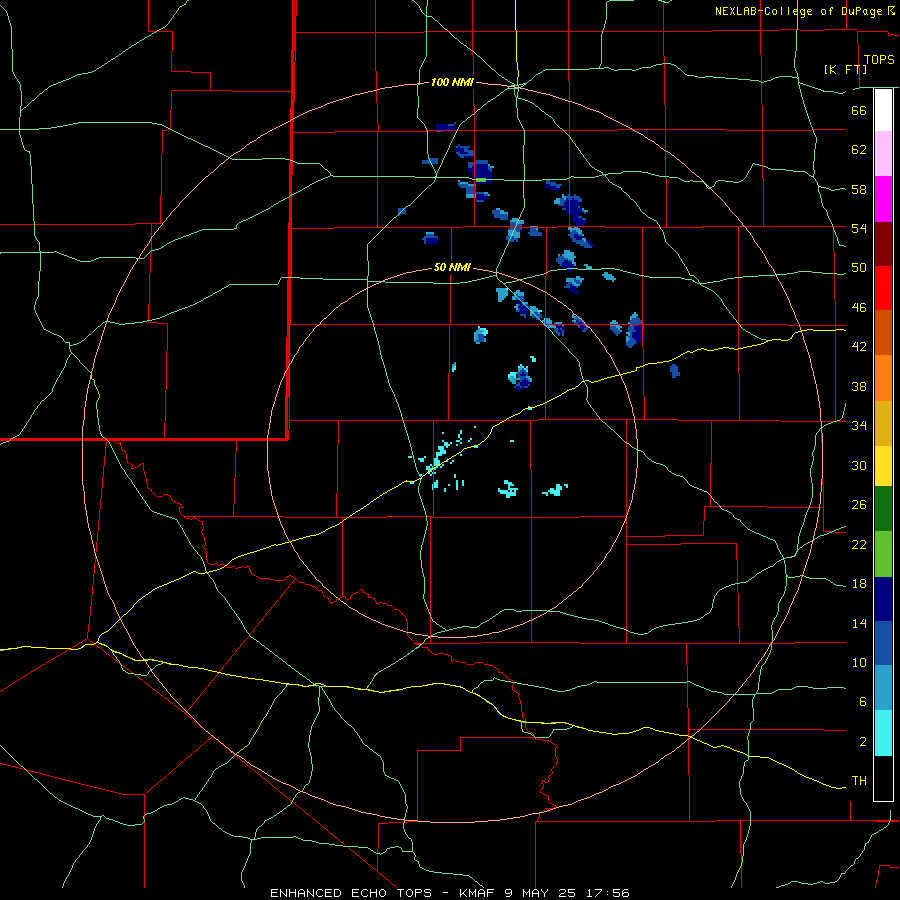Click the light blue swatch between 10 and 6

pos(883,688)
